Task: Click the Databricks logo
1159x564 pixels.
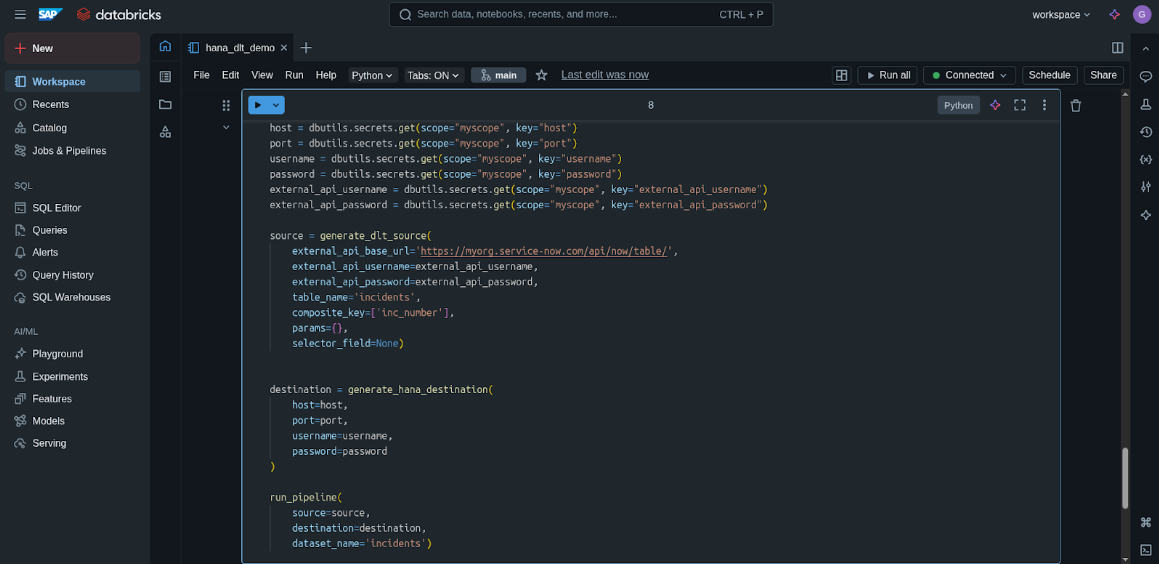Action: [118, 15]
